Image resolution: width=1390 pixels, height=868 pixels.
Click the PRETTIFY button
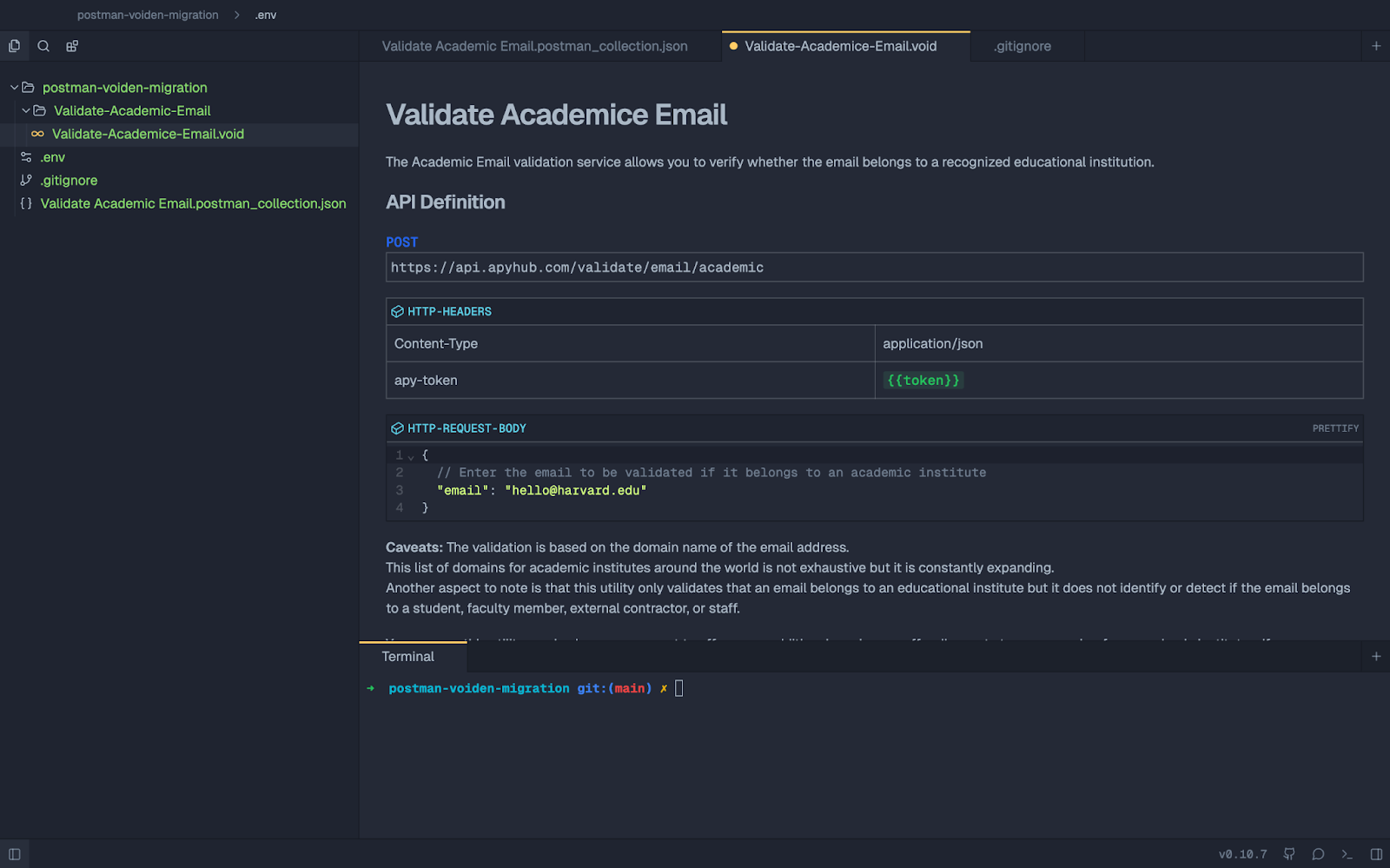1334,427
